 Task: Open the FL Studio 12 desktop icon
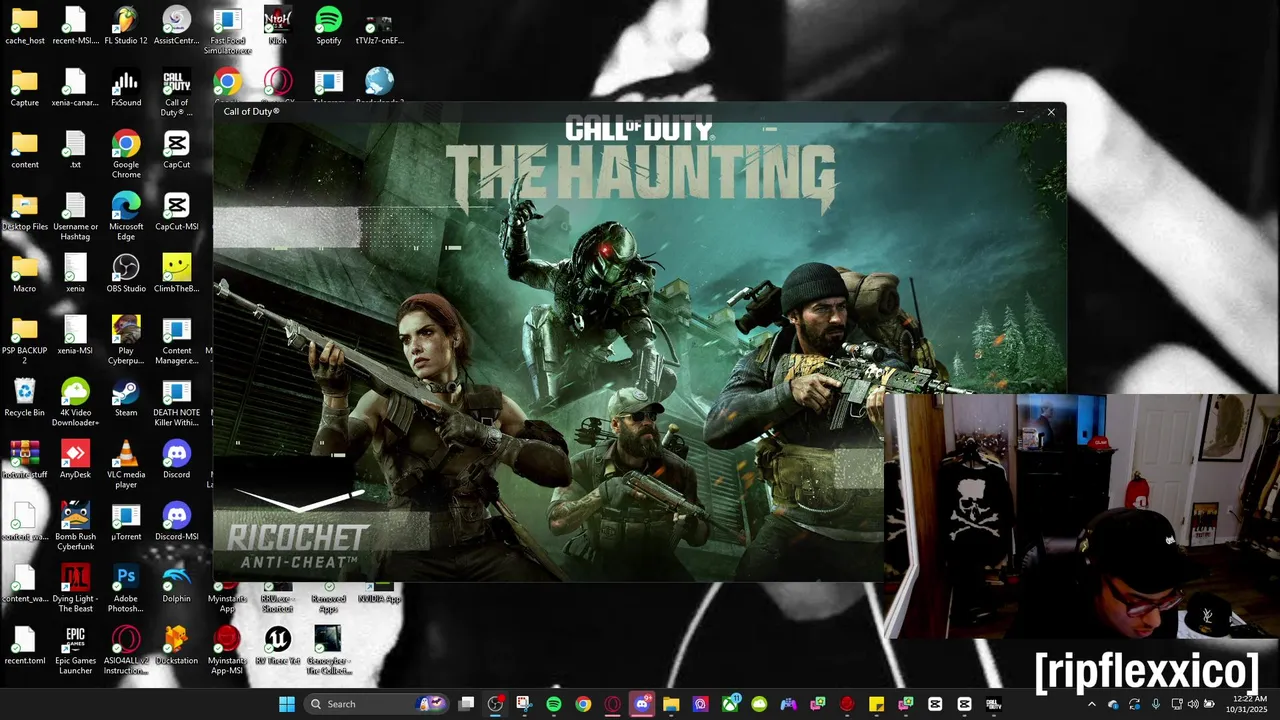point(126,27)
